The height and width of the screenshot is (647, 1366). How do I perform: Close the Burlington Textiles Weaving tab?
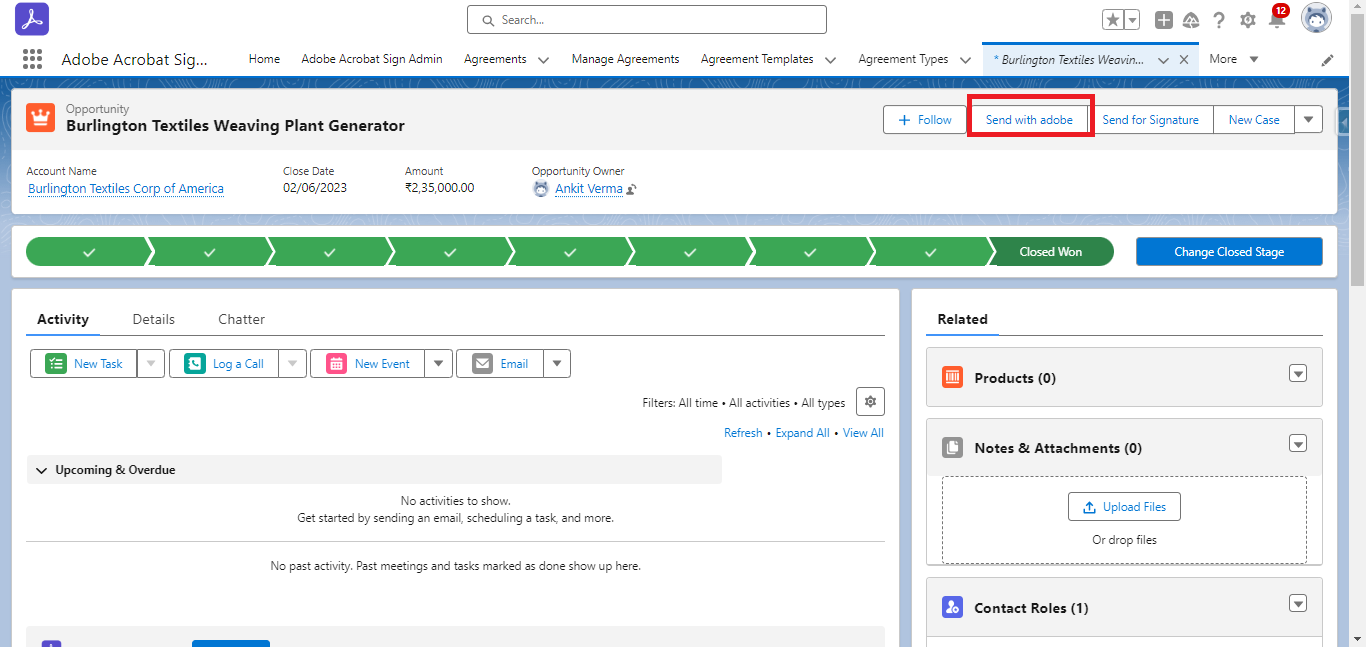[1184, 60]
